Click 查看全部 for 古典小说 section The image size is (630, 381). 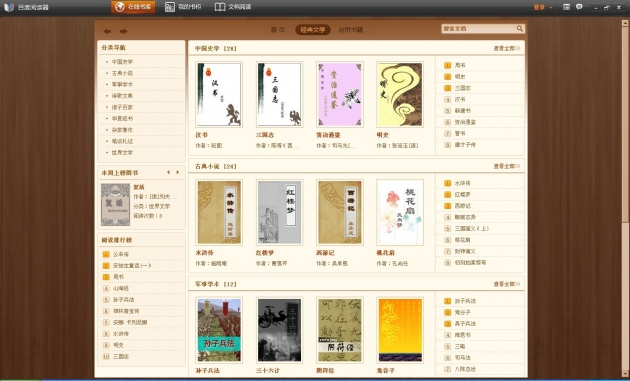pyautogui.click(x=507, y=166)
